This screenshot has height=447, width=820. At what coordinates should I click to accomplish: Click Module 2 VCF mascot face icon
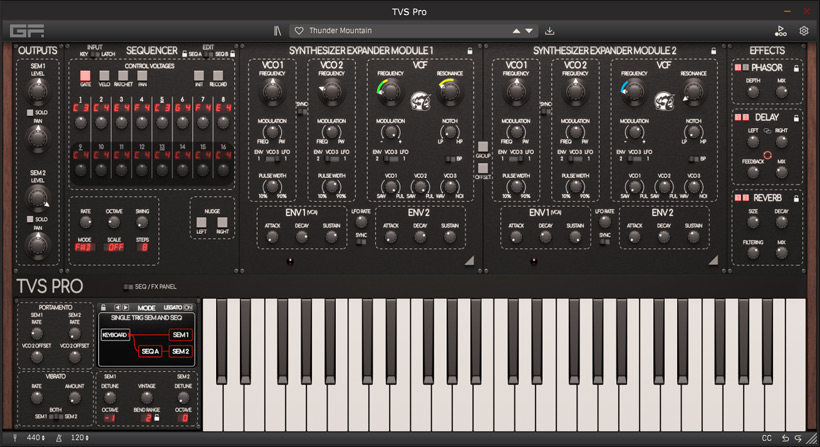(664, 100)
